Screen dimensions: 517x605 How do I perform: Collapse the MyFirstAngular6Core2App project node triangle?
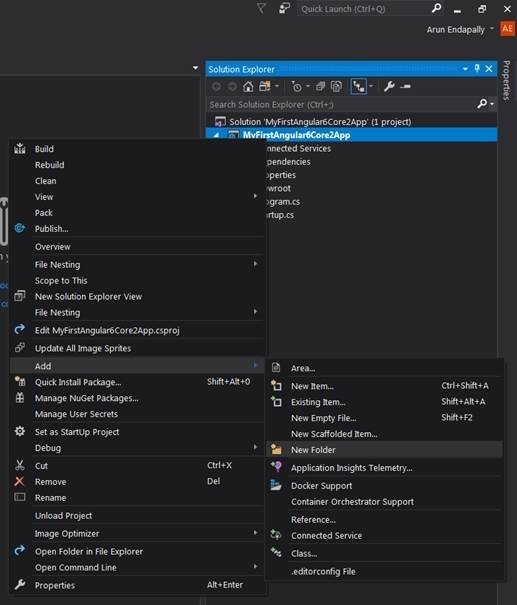[216, 135]
